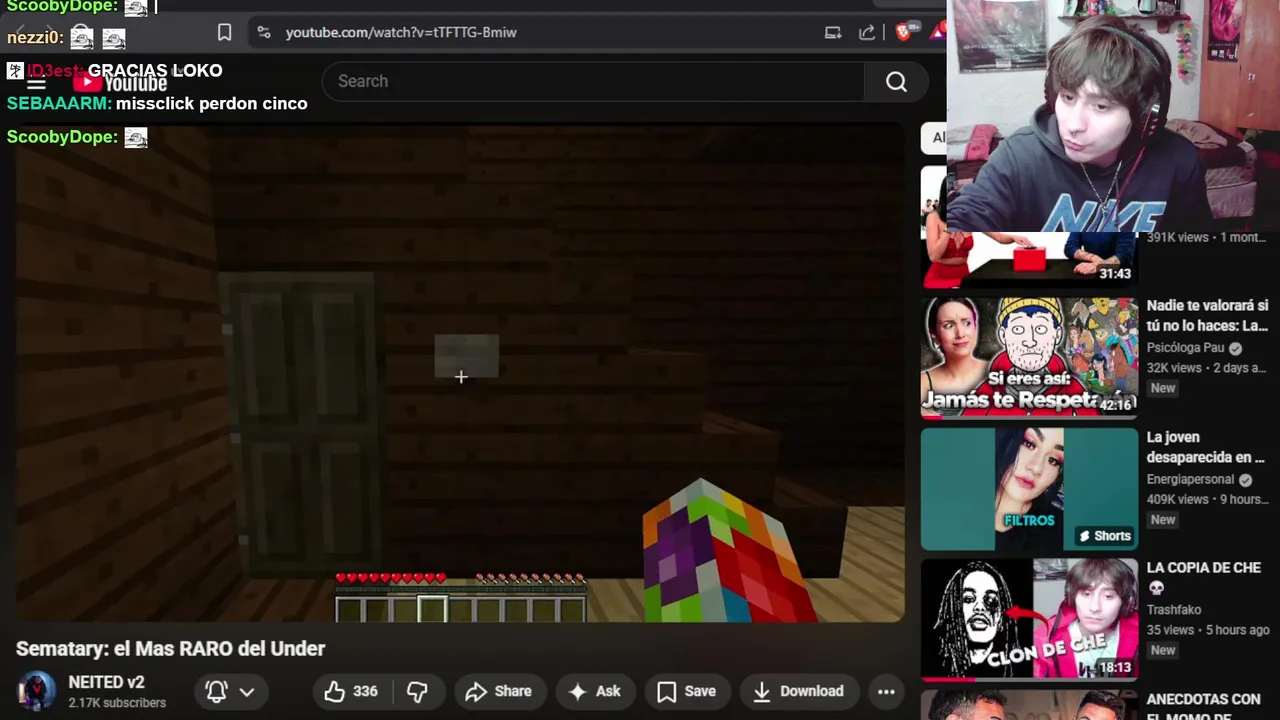Click on the video player area
Screen dimensions: 1280x720
click(x=460, y=372)
